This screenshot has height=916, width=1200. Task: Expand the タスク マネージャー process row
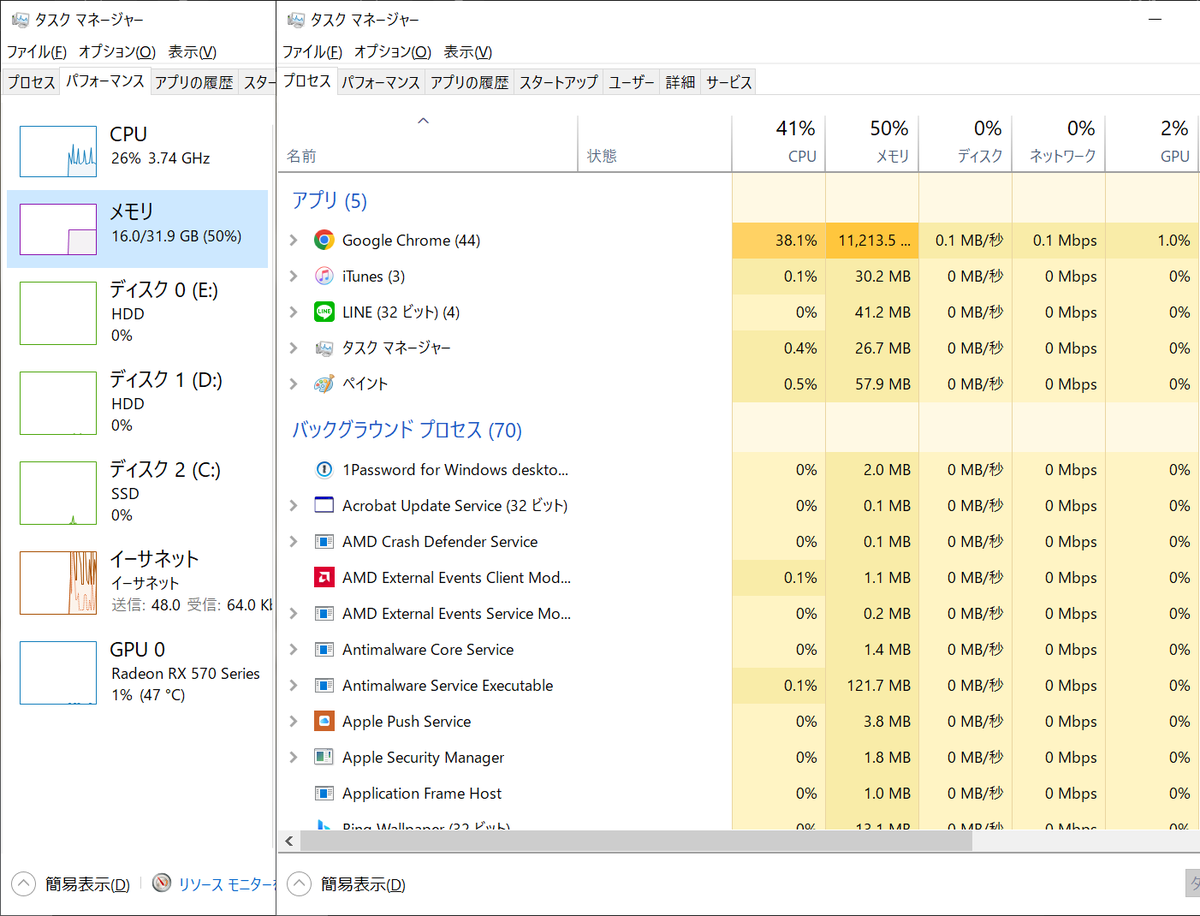pos(293,348)
